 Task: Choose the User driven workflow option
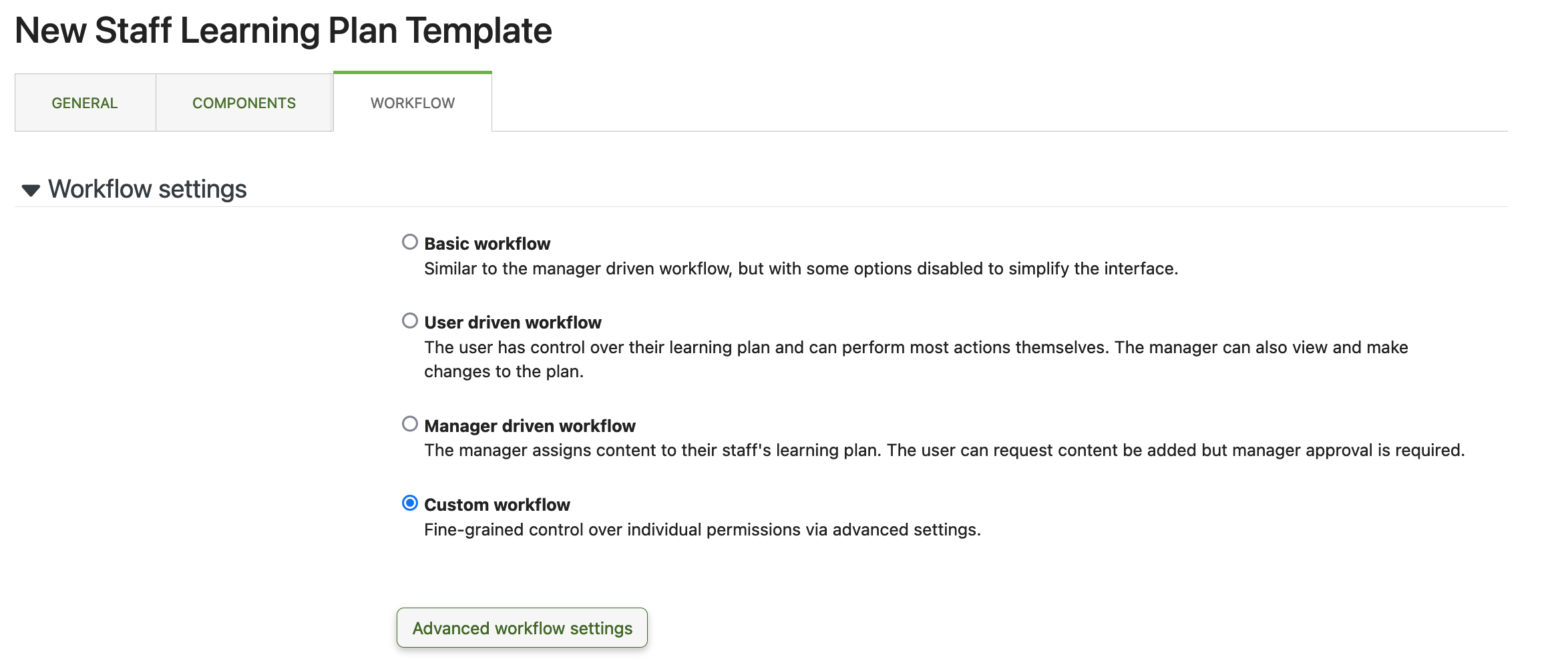pyautogui.click(x=410, y=320)
